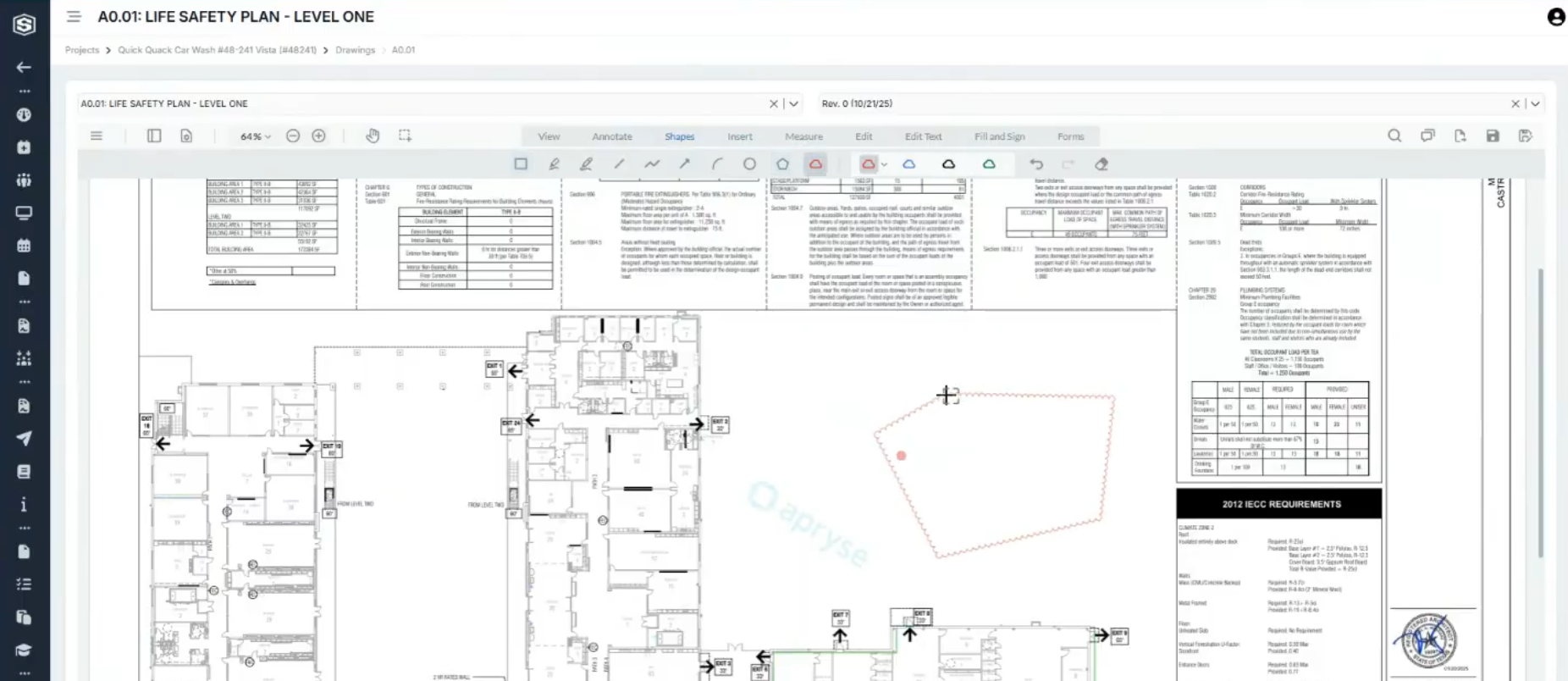Open the Projects breadcrumb link
The image size is (1568, 681).
(82, 50)
